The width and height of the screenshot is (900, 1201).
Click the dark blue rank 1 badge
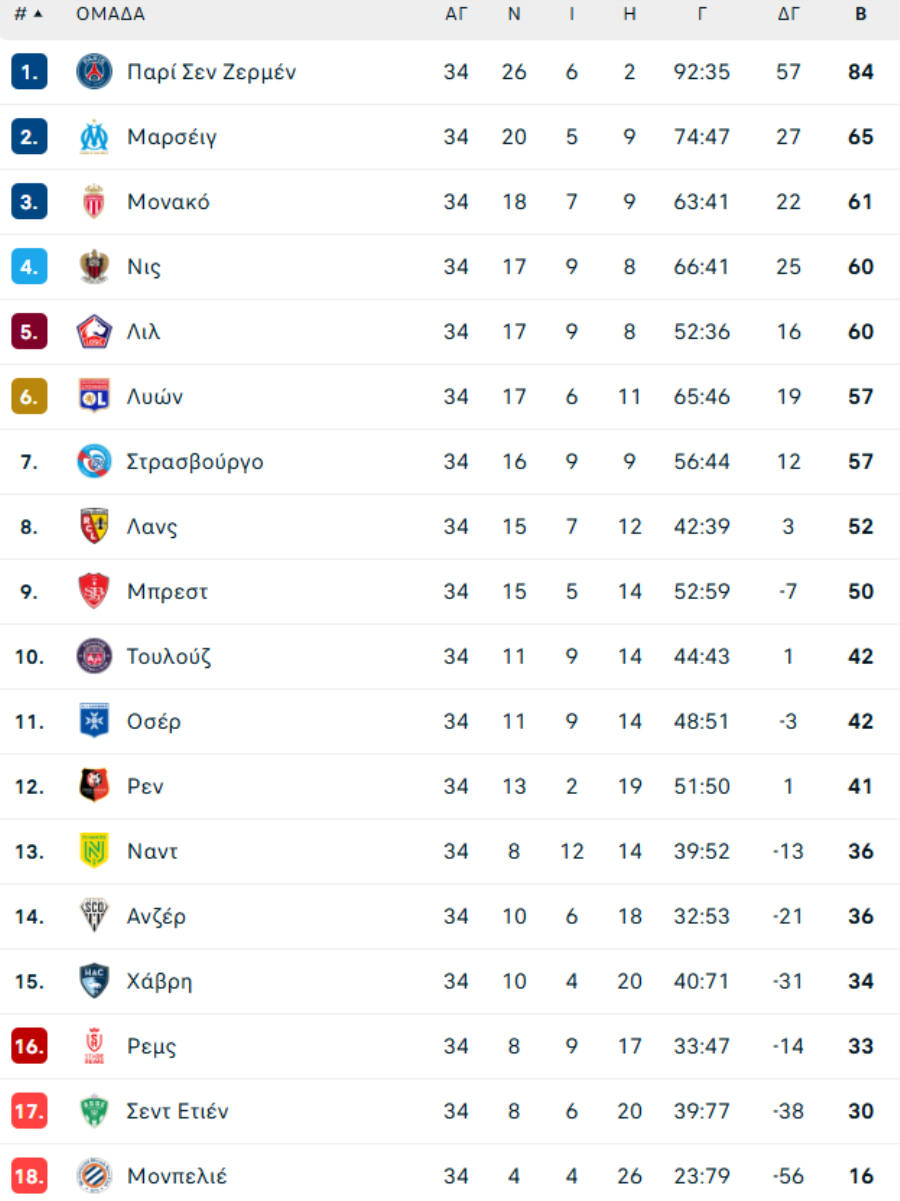pyautogui.click(x=29, y=72)
